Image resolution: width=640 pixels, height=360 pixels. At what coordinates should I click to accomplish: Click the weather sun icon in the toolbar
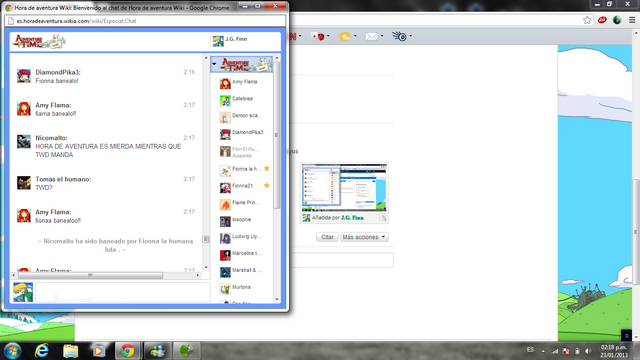coord(345,37)
